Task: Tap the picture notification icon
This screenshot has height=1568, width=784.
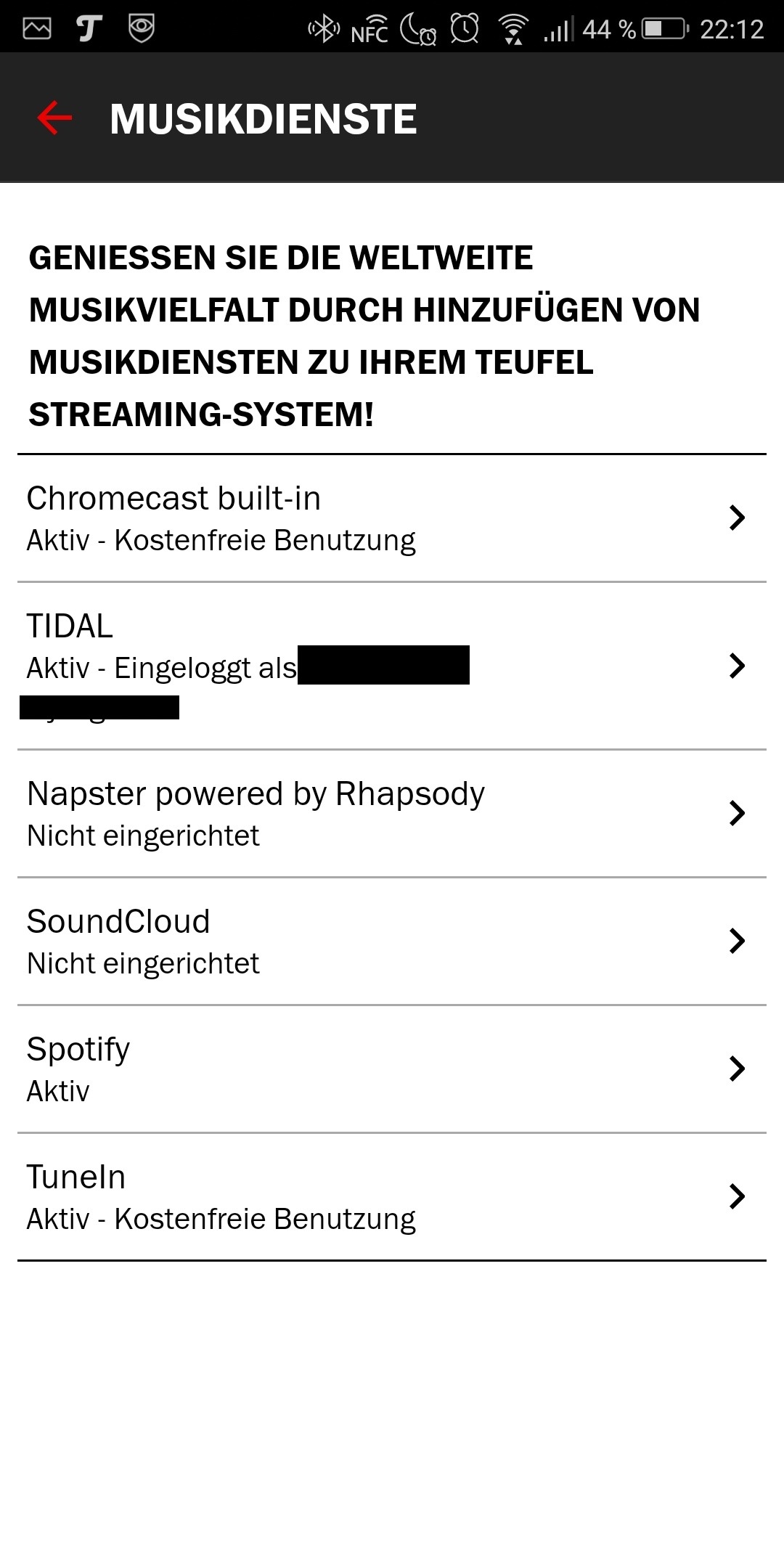Action: pos(37,28)
